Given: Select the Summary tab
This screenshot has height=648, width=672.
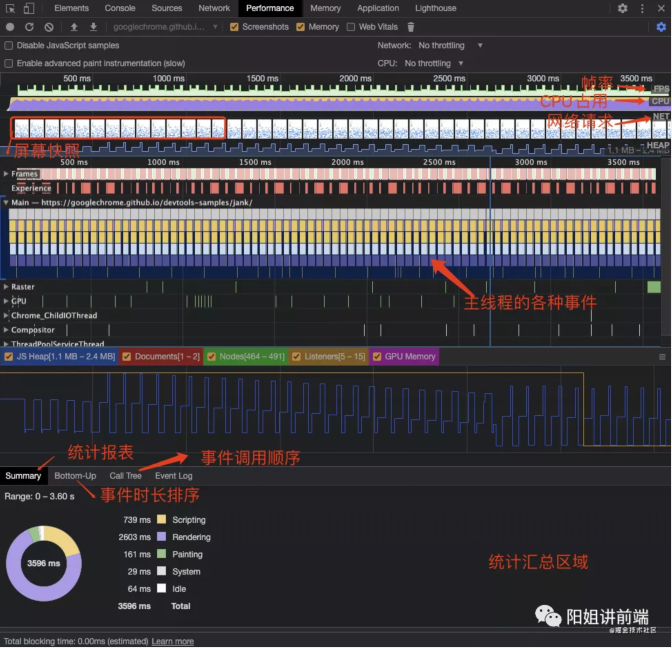Looking at the screenshot, I should [23, 476].
